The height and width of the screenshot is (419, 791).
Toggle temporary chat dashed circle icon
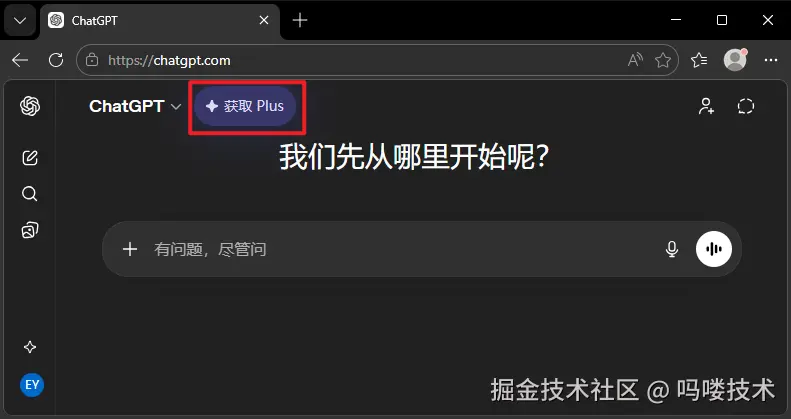[746, 106]
